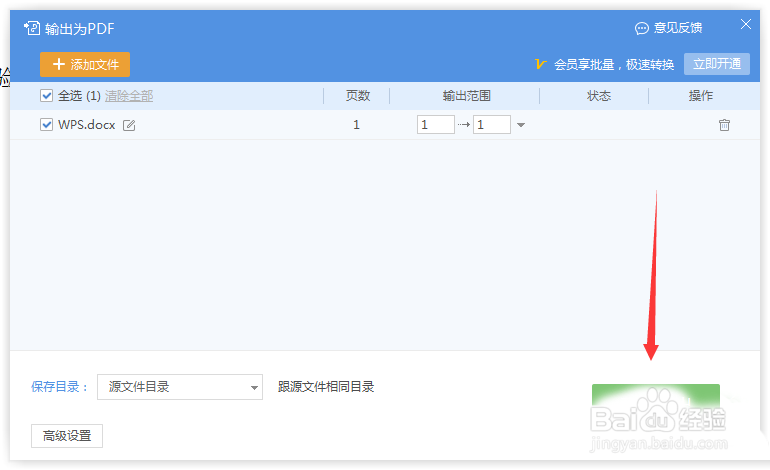Viewport: 770px width, 470px height.
Task: Click the green start conversion button
Action: coord(656,403)
